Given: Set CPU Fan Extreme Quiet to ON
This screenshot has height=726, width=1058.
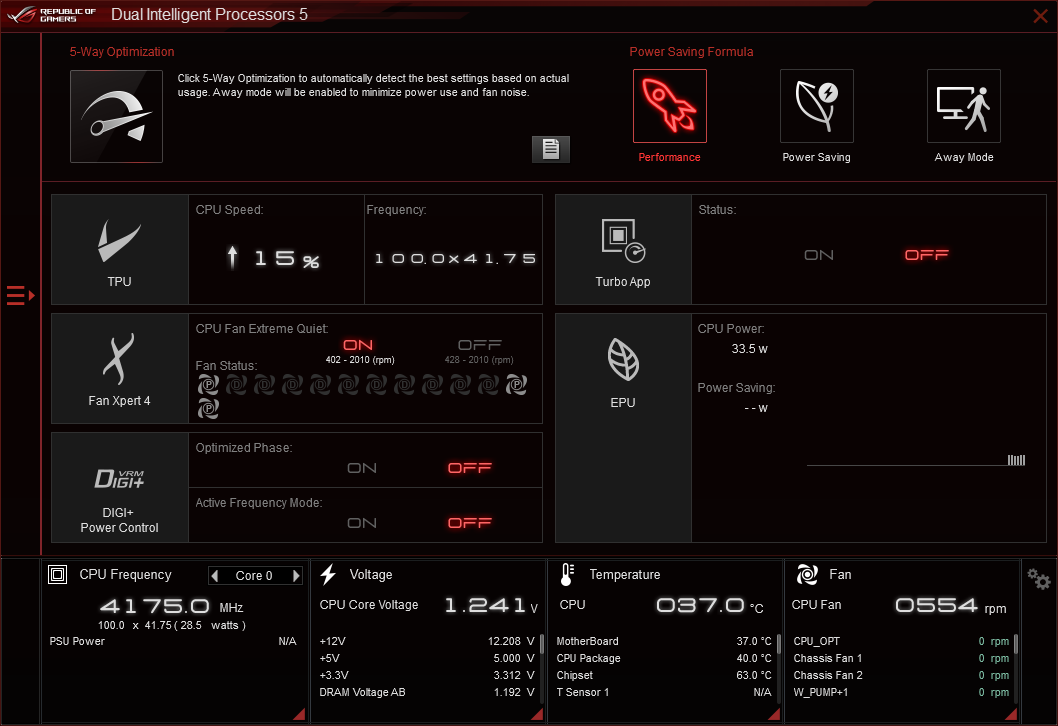Looking at the screenshot, I should [358, 345].
